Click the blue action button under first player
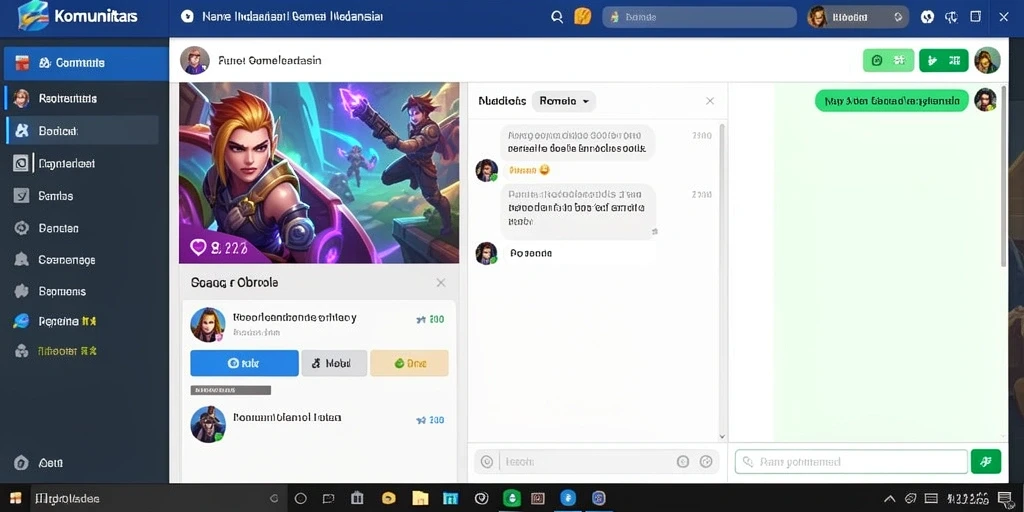Screen dimensions: 1024x512 point(244,363)
